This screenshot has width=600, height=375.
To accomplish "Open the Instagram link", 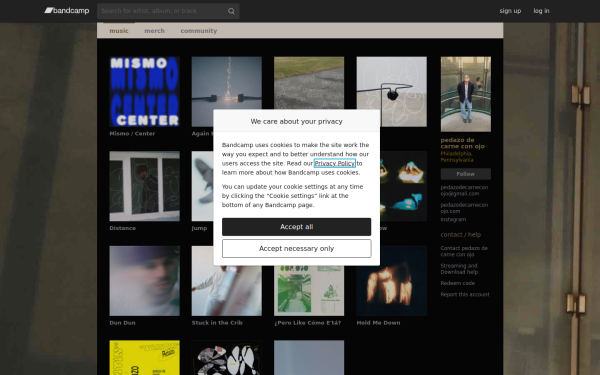I will click(x=453, y=220).
